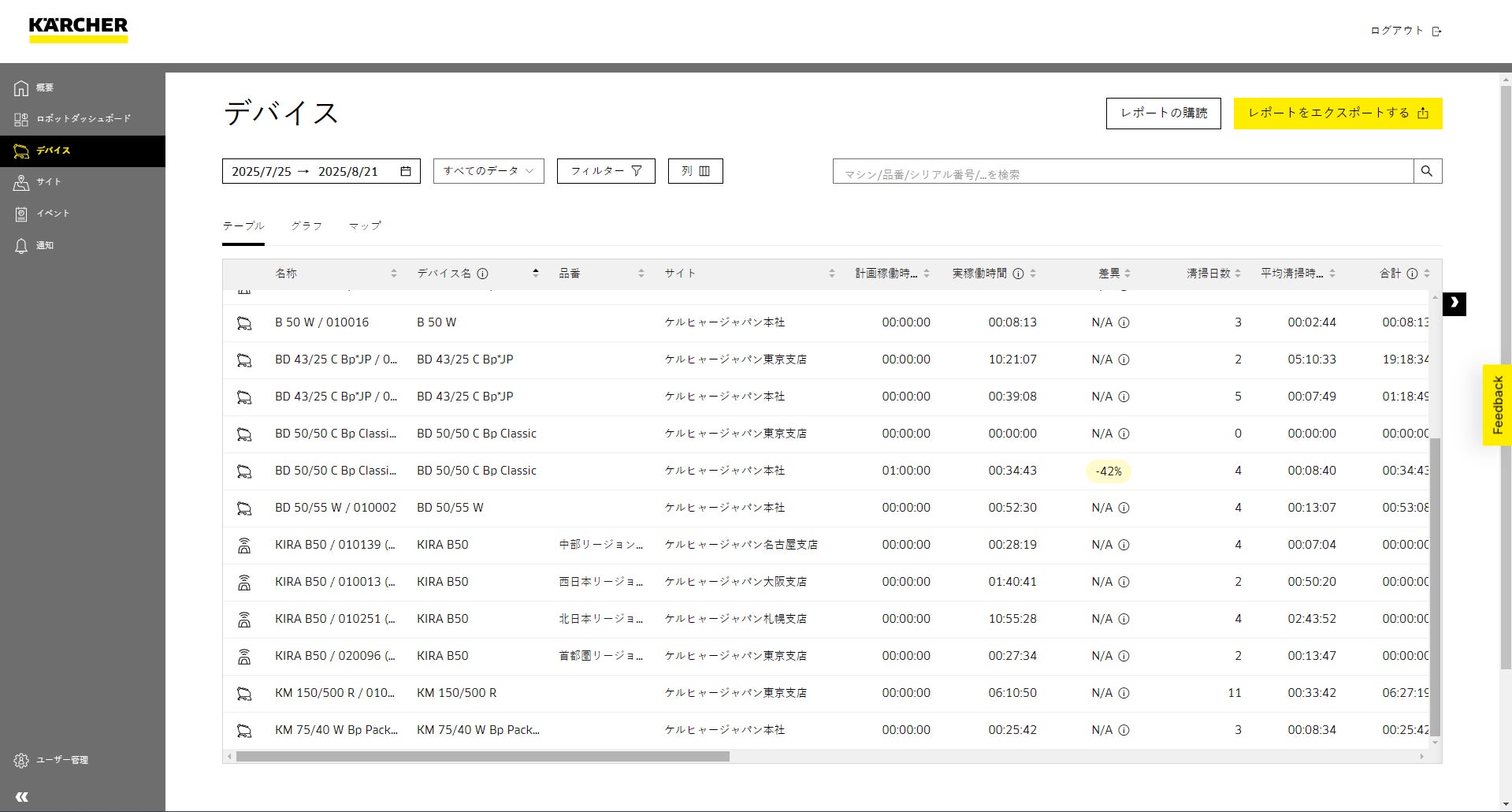Open BD 50/55 W / 010002 device
The image size is (1512, 812).
(x=336, y=508)
